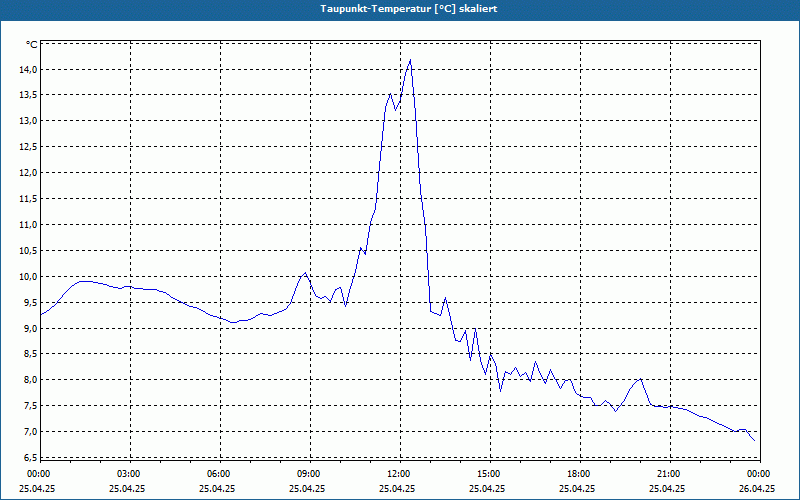Choose the '8,5' y-axis label
The width and height of the screenshot is (800, 500).
(x=31, y=354)
